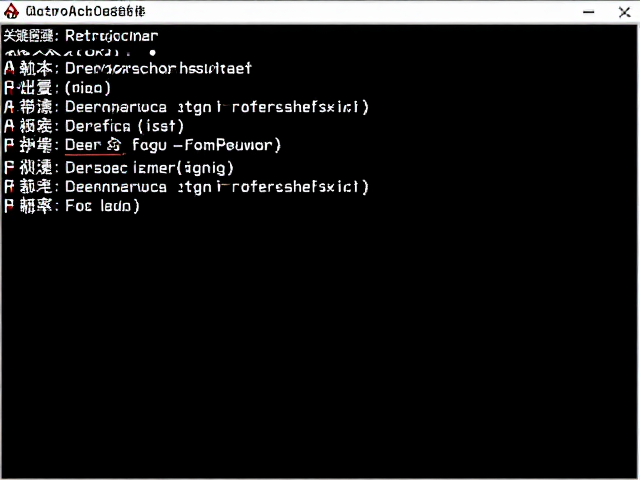Click the small glyph icon after underlined Deer
The width and height of the screenshot is (640, 480).
point(114,145)
